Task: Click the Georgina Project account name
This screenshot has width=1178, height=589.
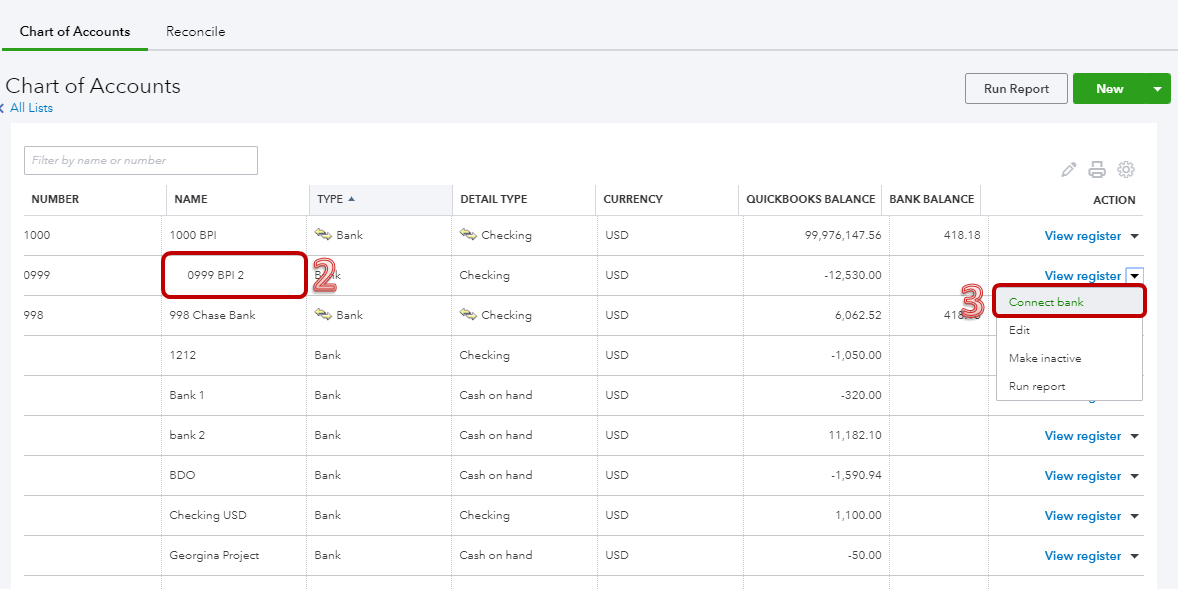Action: coord(214,555)
